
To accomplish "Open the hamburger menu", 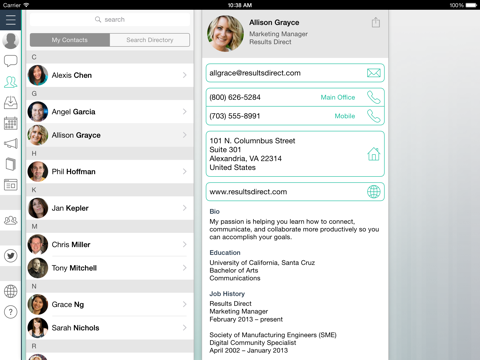I will [11, 20].
